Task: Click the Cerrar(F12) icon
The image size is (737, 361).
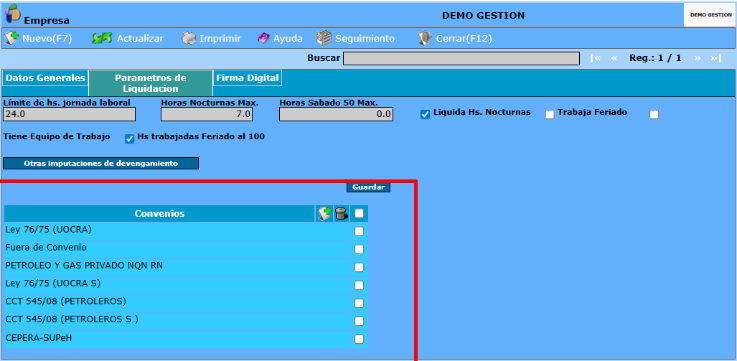Action: click(x=425, y=39)
